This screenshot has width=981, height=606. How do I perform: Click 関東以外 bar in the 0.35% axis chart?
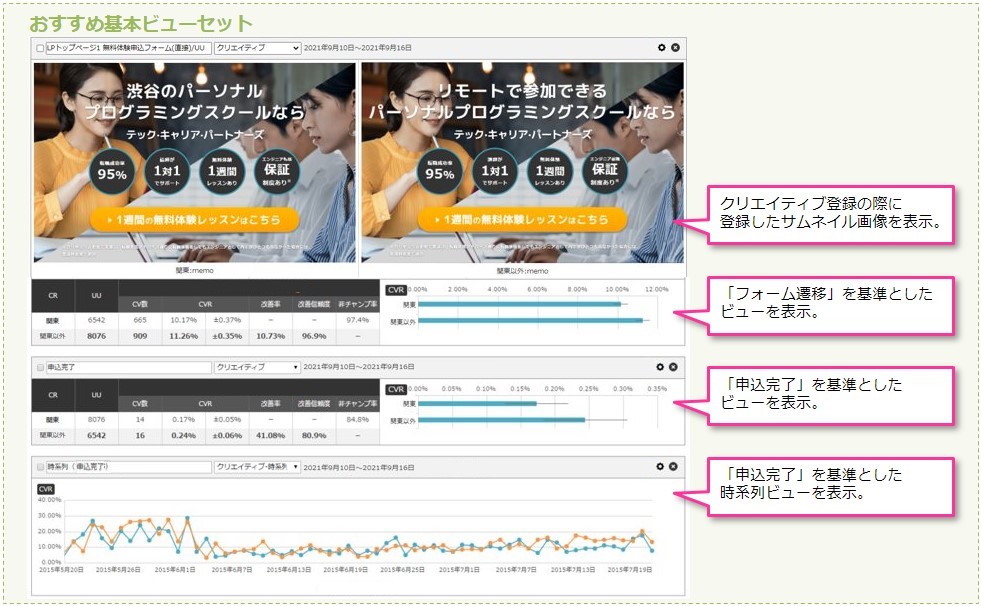(x=502, y=420)
